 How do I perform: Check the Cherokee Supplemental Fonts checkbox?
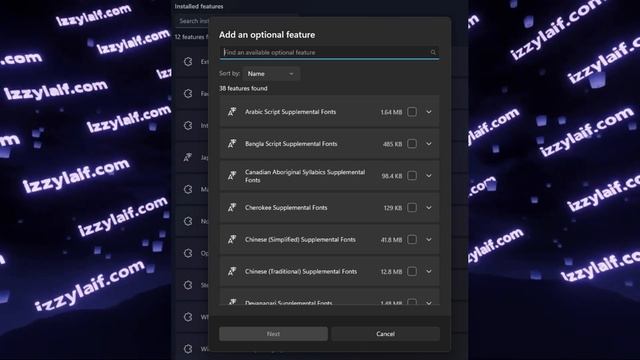(x=412, y=207)
